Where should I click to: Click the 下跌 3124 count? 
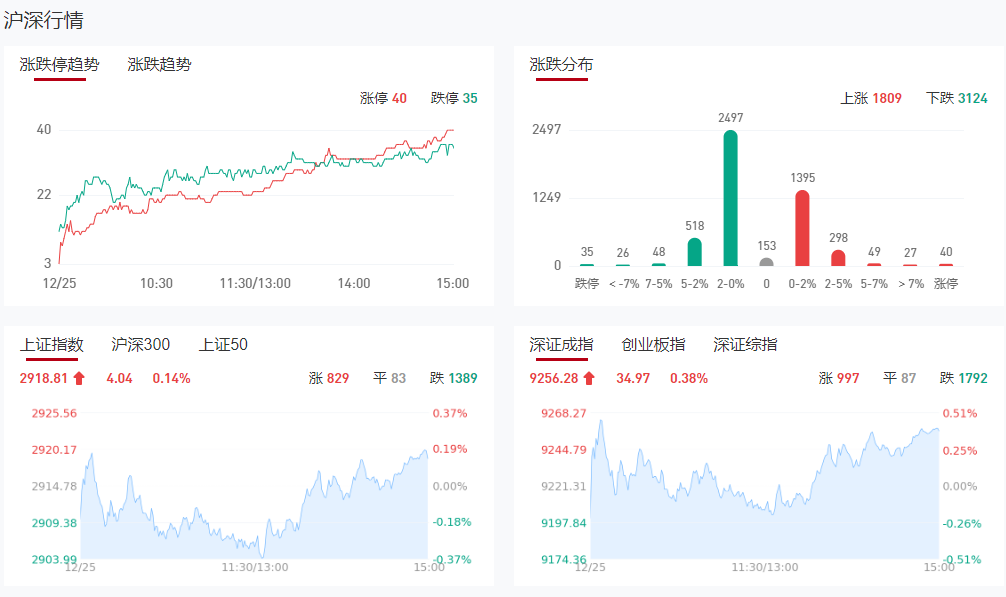(957, 98)
